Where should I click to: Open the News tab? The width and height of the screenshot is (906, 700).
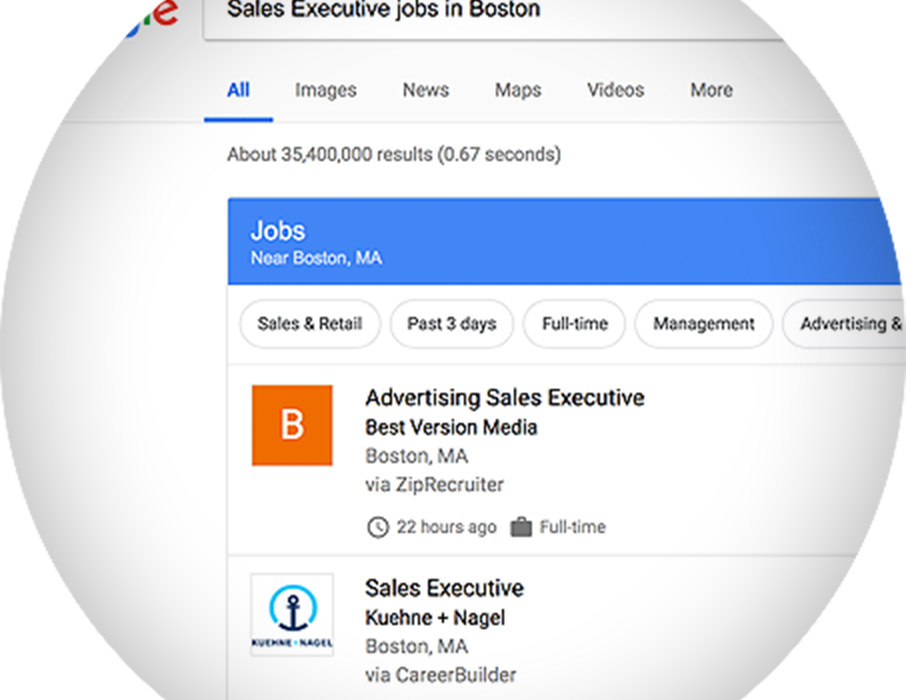(x=426, y=90)
